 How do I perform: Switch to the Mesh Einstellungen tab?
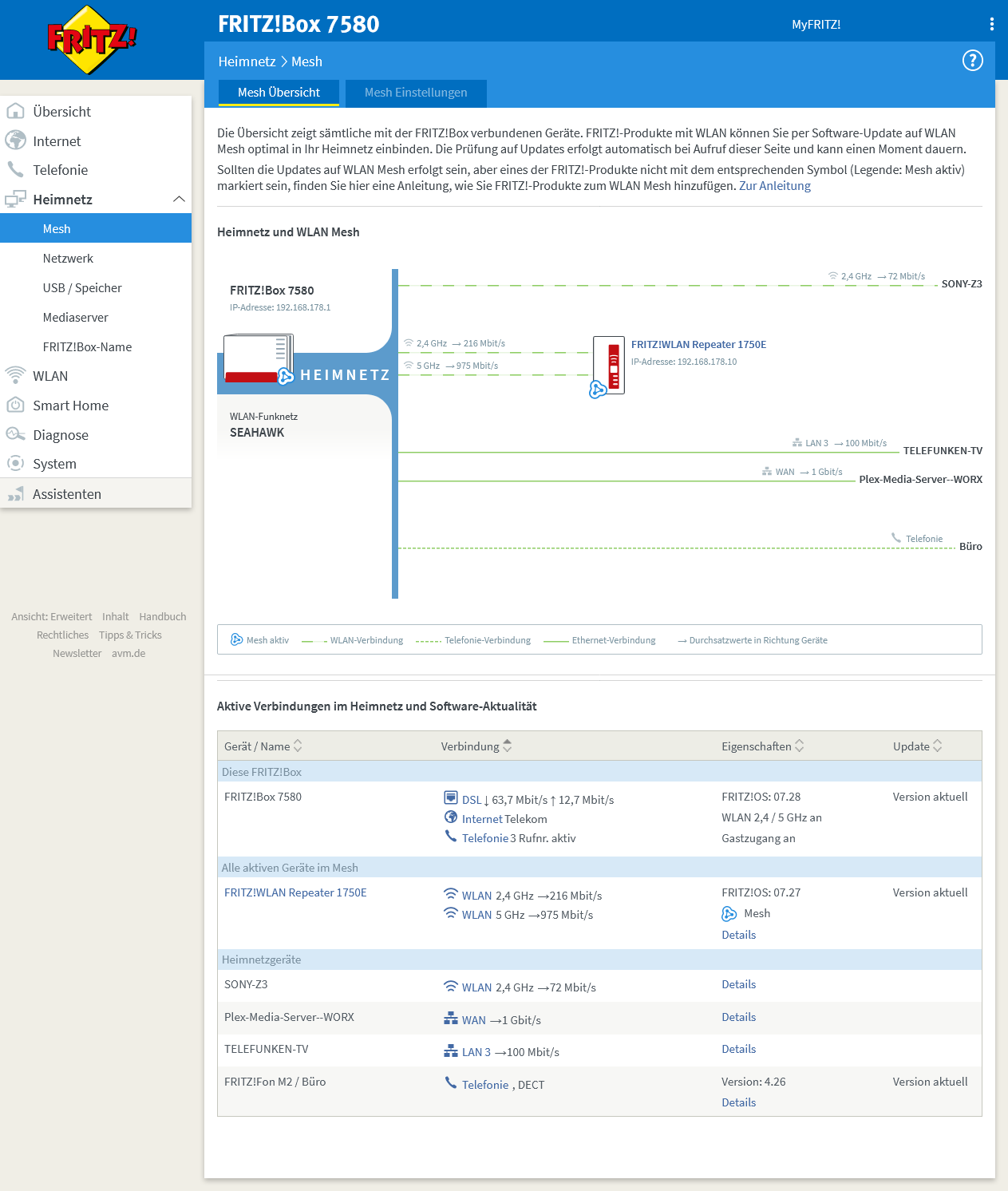[415, 93]
